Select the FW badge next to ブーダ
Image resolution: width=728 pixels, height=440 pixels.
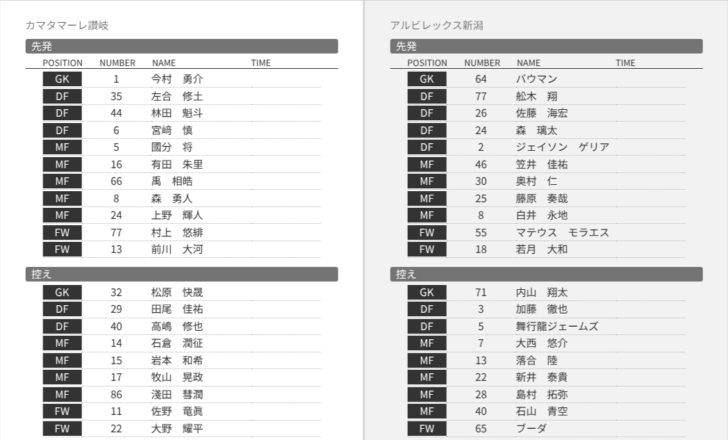[x=426, y=428]
